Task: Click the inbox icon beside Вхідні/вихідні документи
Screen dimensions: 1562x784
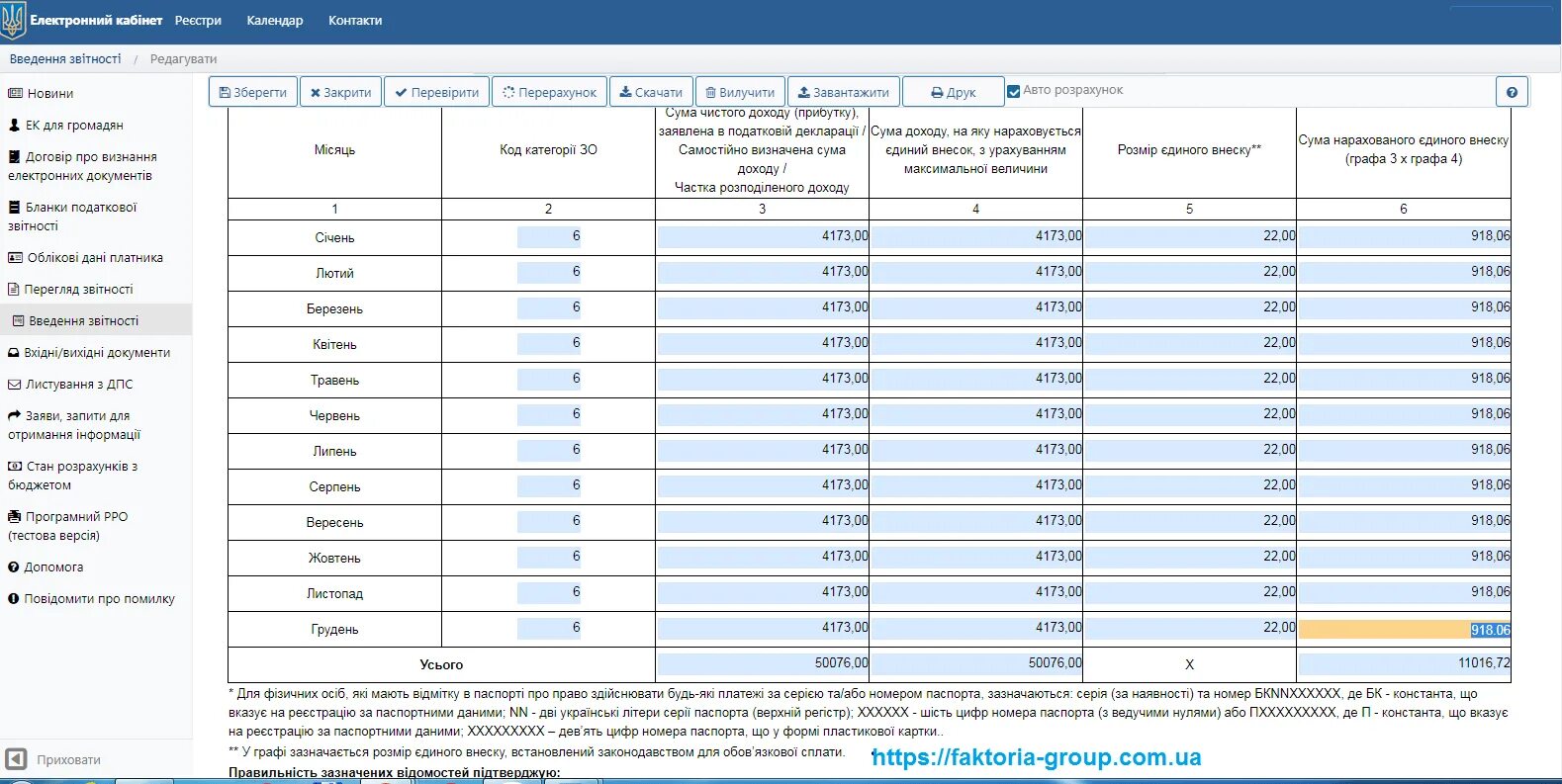Action: (x=14, y=352)
